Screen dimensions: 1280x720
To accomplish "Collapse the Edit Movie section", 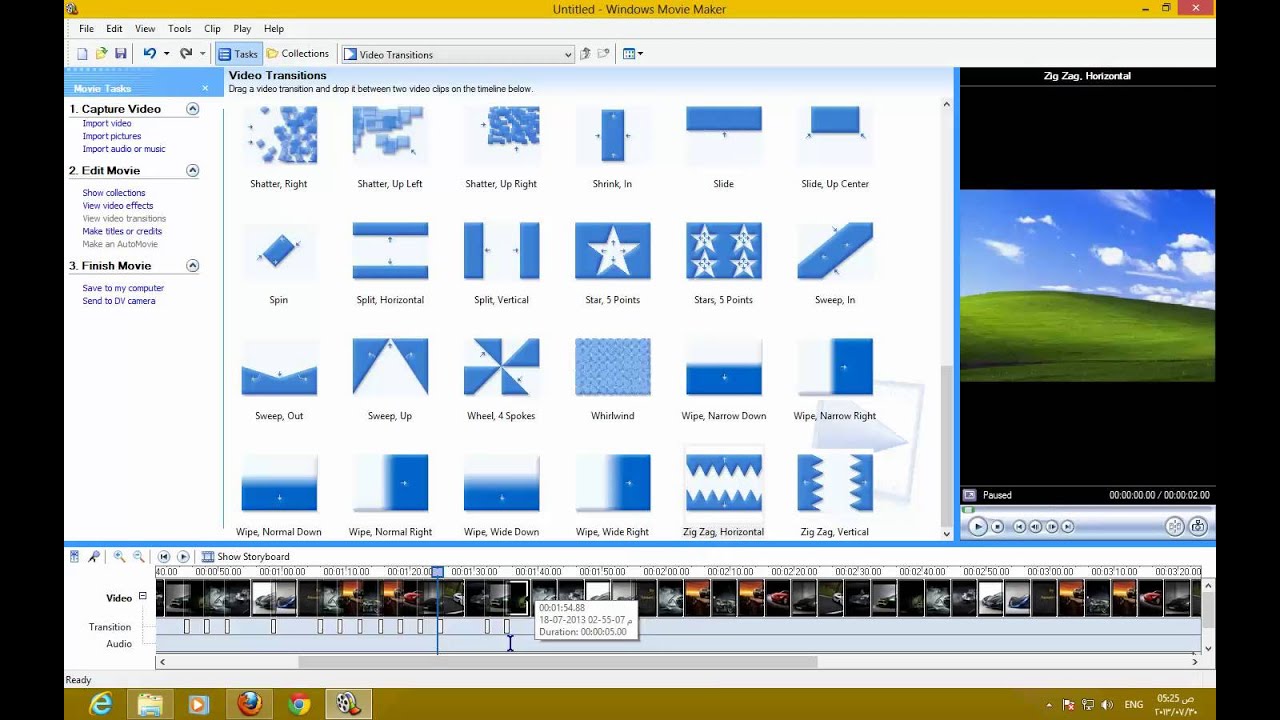I will tap(193, 171).
